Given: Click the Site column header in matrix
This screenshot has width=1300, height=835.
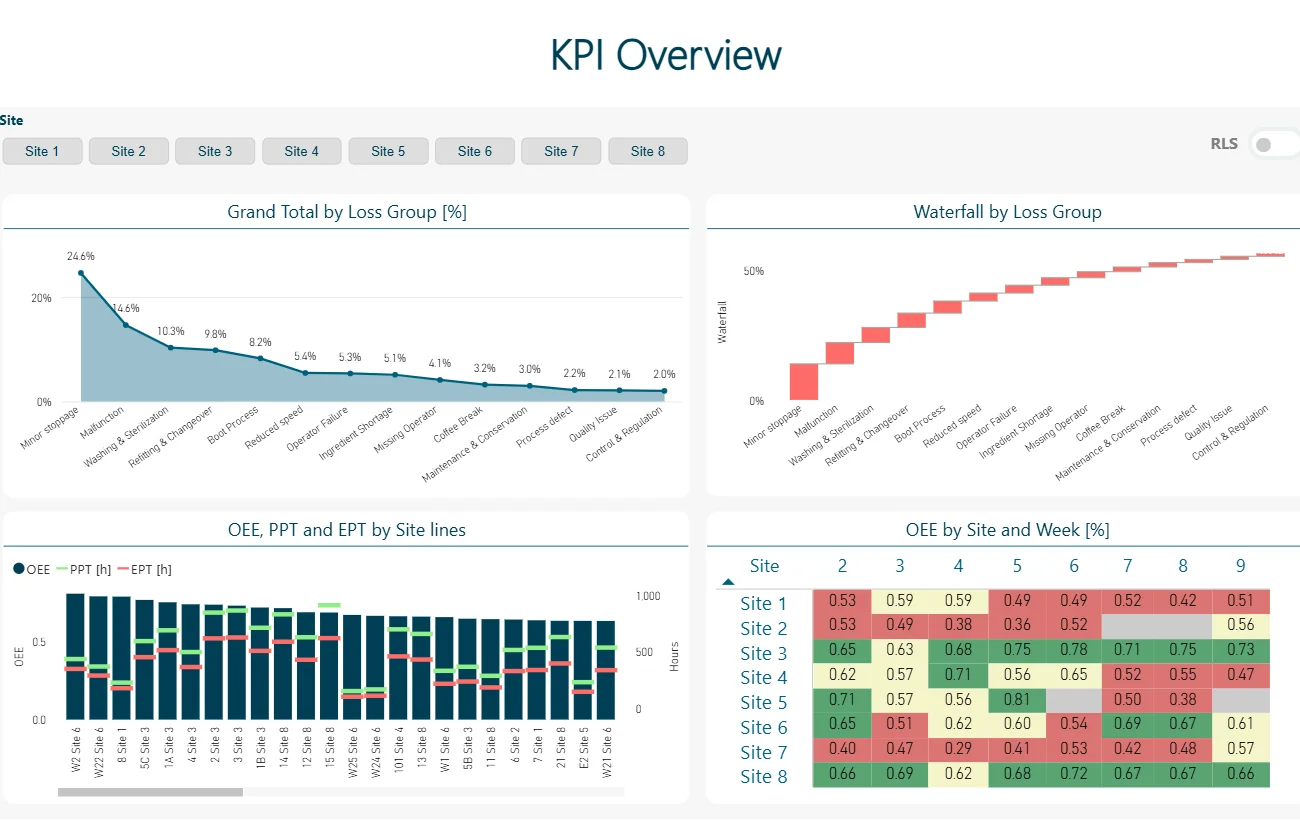Looking at the screenshot, I should click(764, 566).
